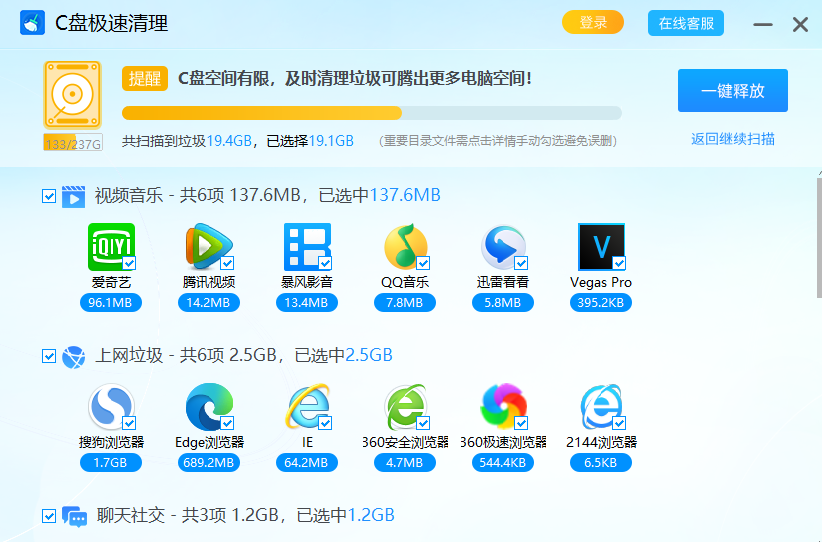Open the 96.1MB size details for 爱奇艺
The image size is (822, 542).
[x=110, y=303]
